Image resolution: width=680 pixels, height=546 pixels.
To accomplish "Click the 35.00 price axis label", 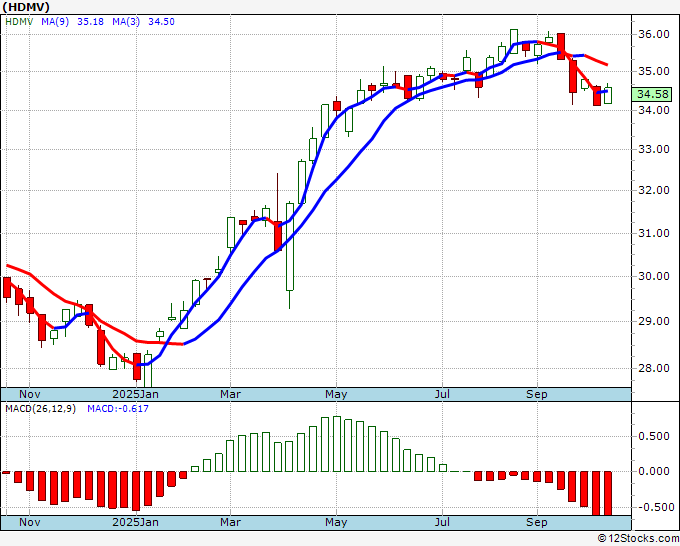I will click(654, 71).
